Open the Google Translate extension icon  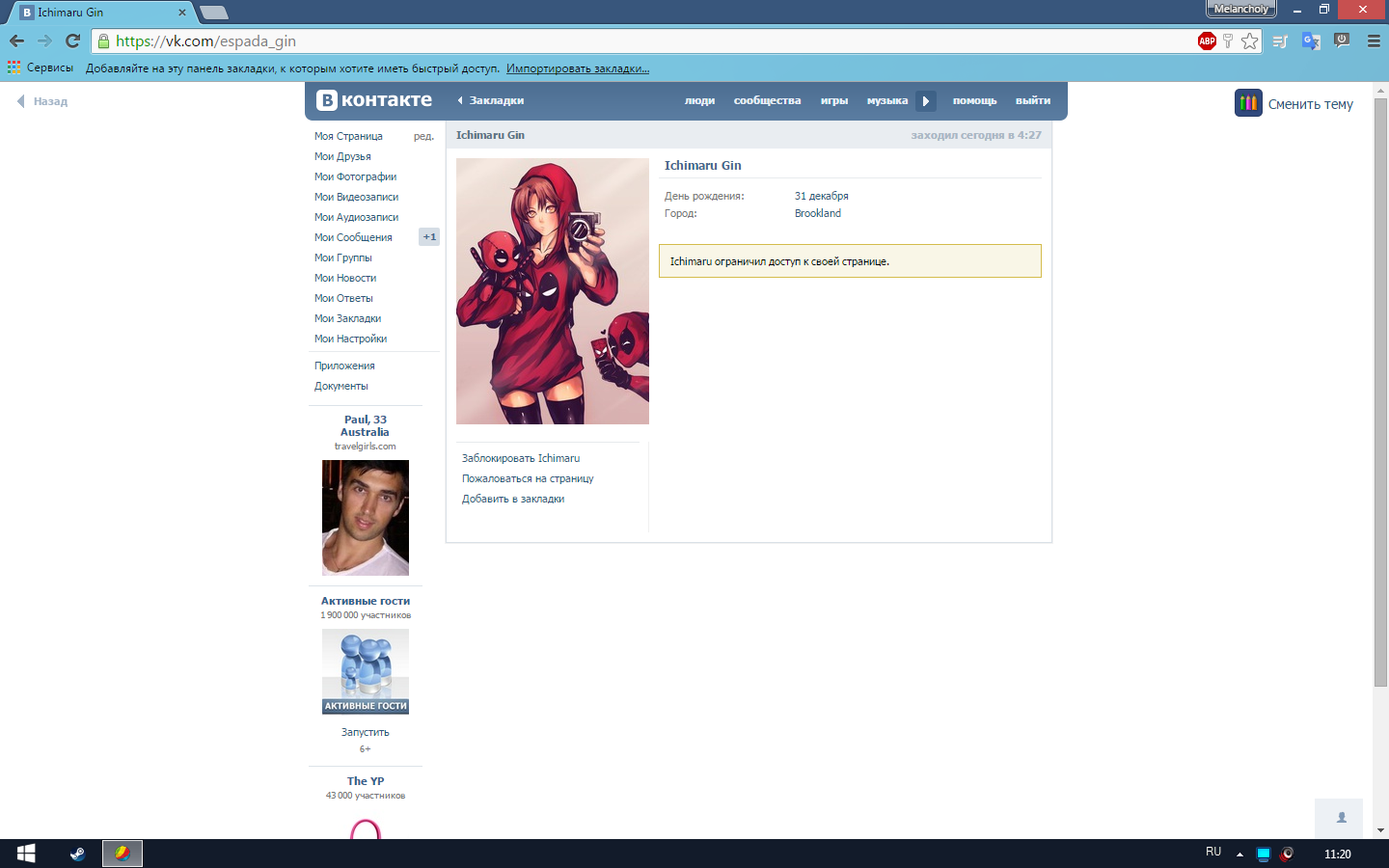(1311, 41)
